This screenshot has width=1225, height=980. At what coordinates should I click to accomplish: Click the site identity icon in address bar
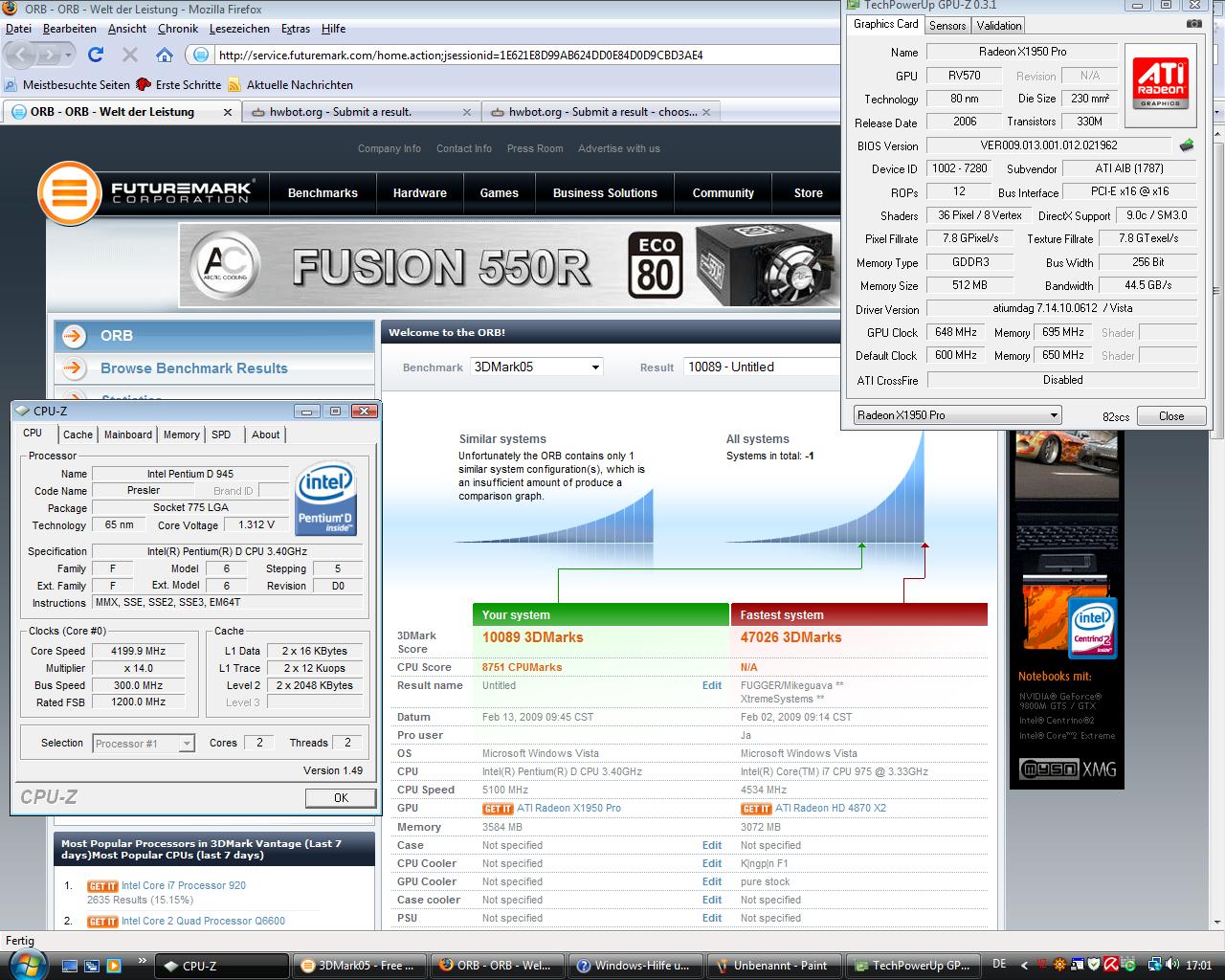tap(201, 55)
